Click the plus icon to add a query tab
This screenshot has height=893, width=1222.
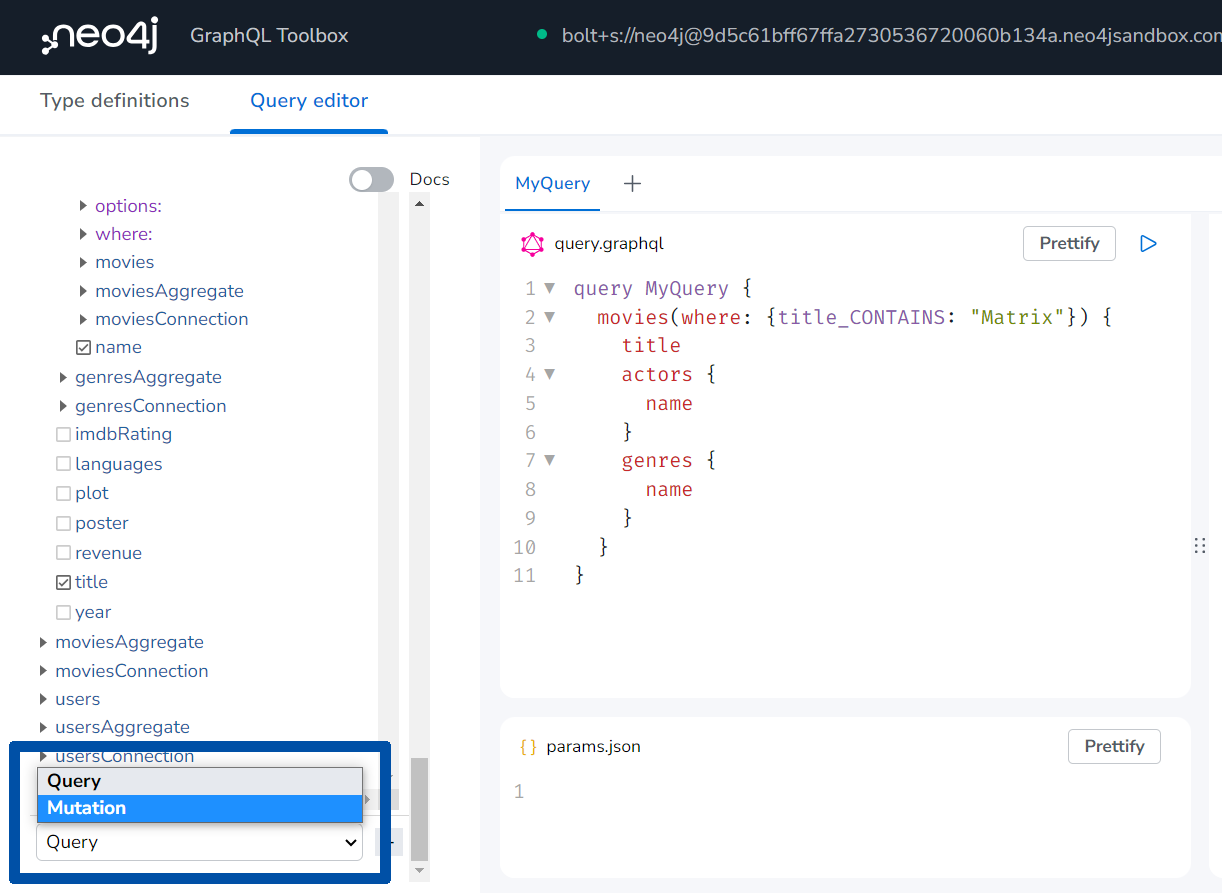point(632,183)
